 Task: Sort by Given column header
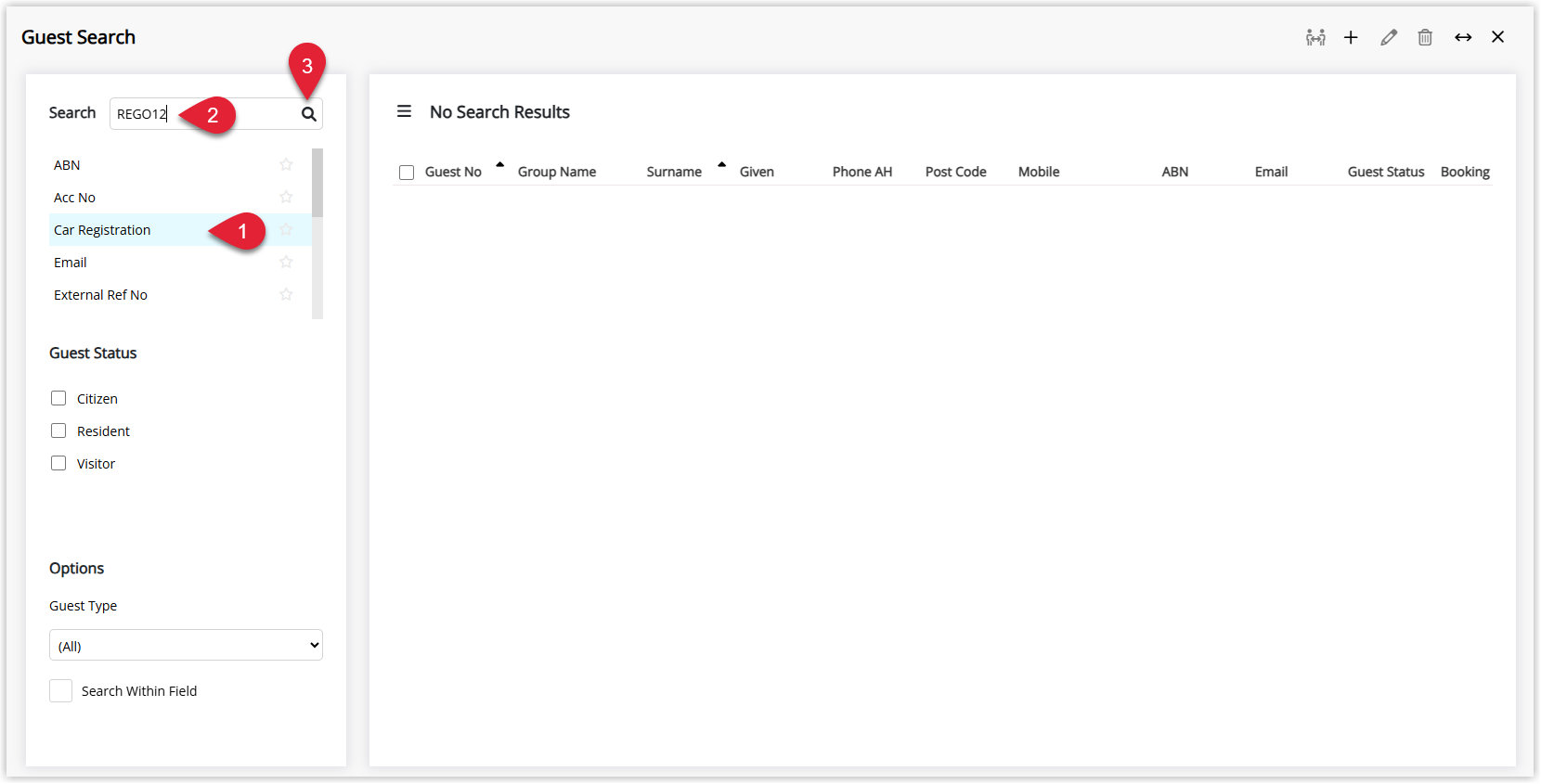[x=757, y=172]
